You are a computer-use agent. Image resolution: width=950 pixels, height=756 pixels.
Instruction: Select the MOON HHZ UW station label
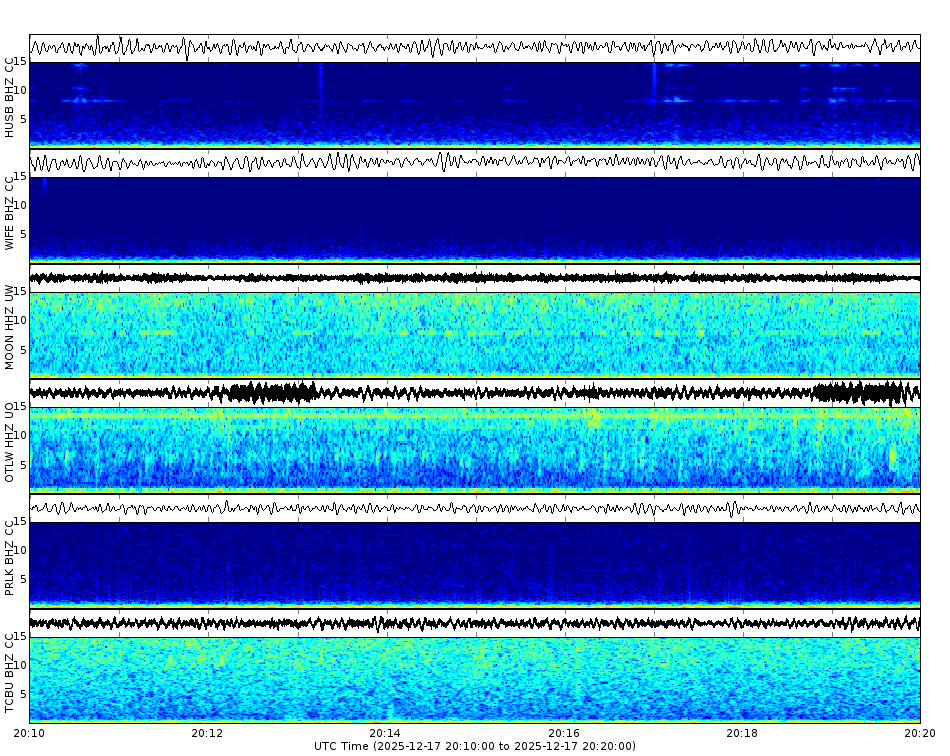coord(10,325)
